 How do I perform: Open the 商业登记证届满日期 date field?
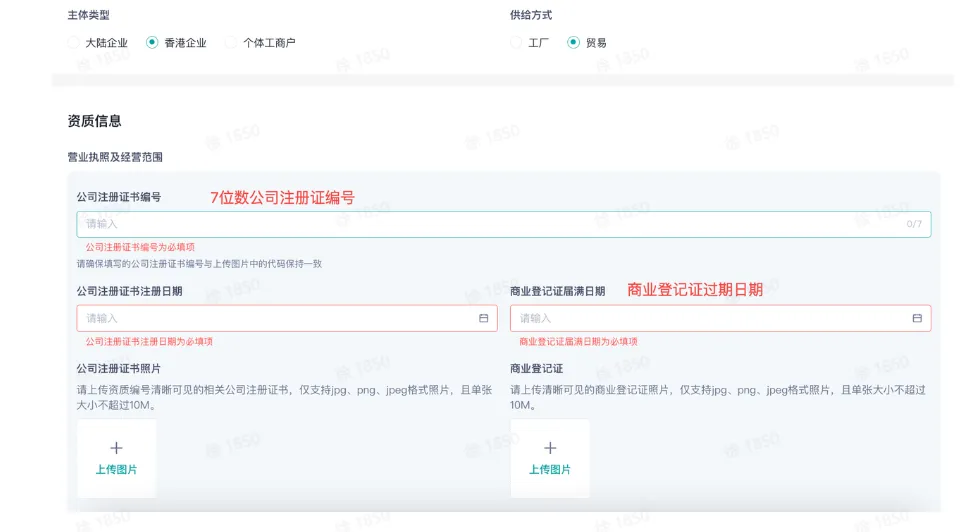click(720, 318)
